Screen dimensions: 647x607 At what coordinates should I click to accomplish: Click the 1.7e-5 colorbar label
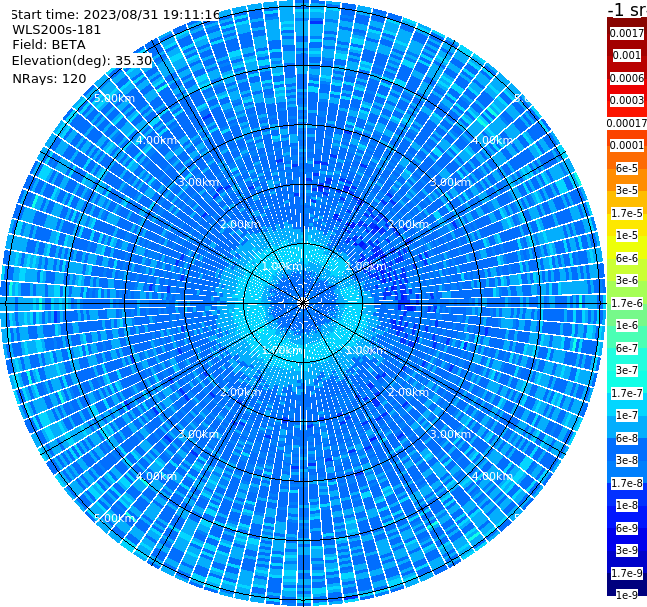coord(627,213)
